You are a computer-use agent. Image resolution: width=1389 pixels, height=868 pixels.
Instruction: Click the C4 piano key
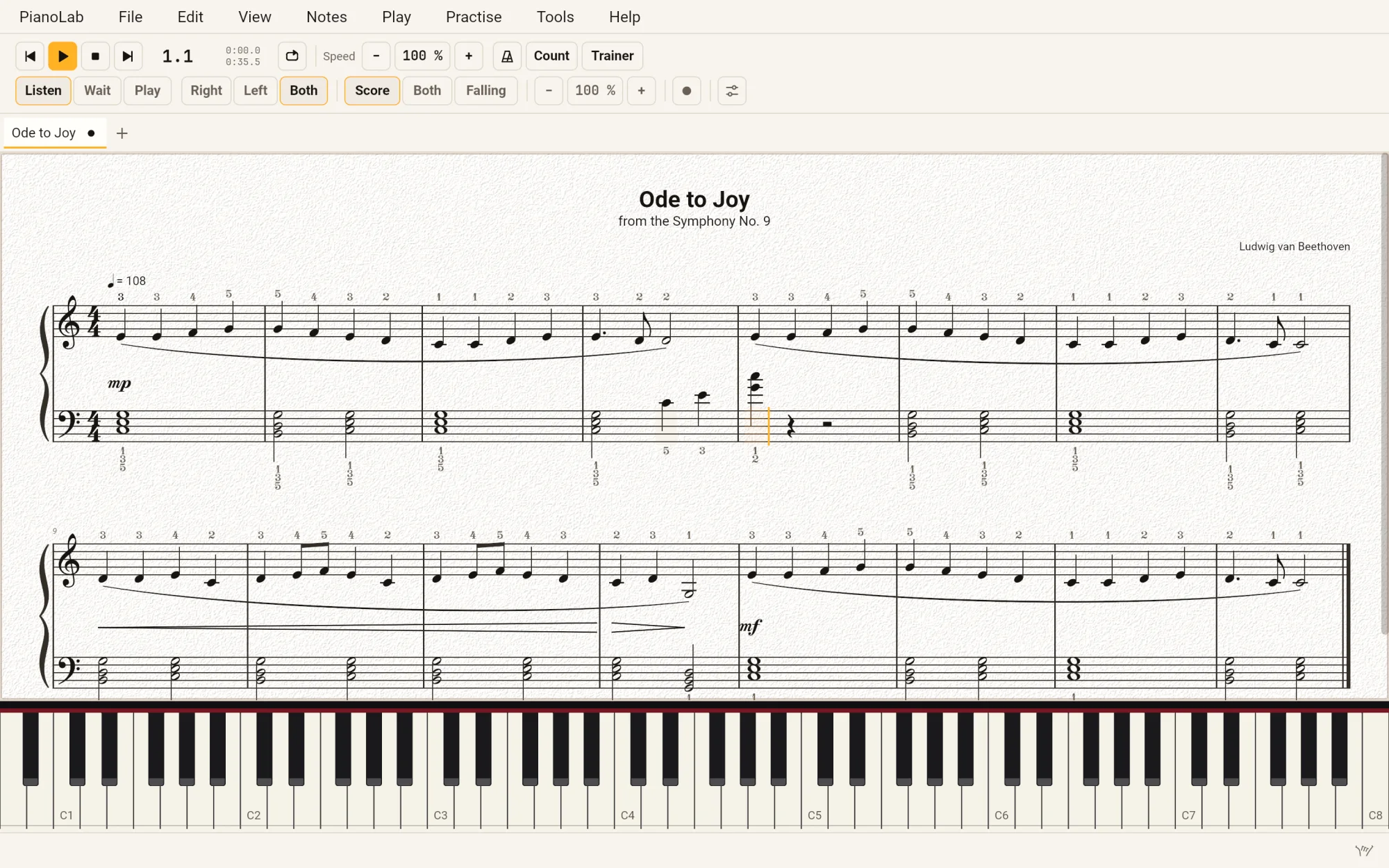pos(627,806)
